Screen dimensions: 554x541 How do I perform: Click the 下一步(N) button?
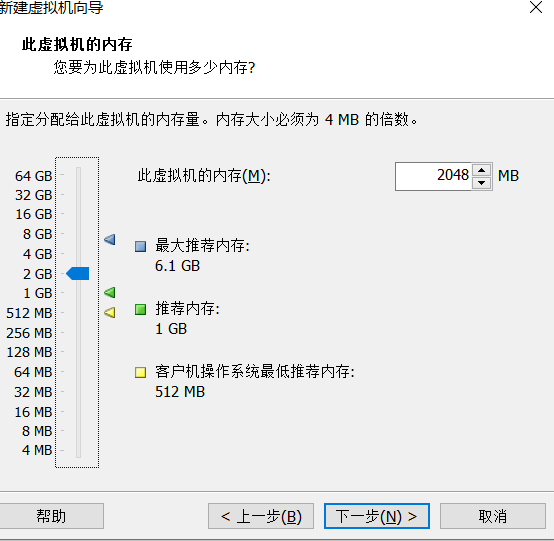[377, 516]
